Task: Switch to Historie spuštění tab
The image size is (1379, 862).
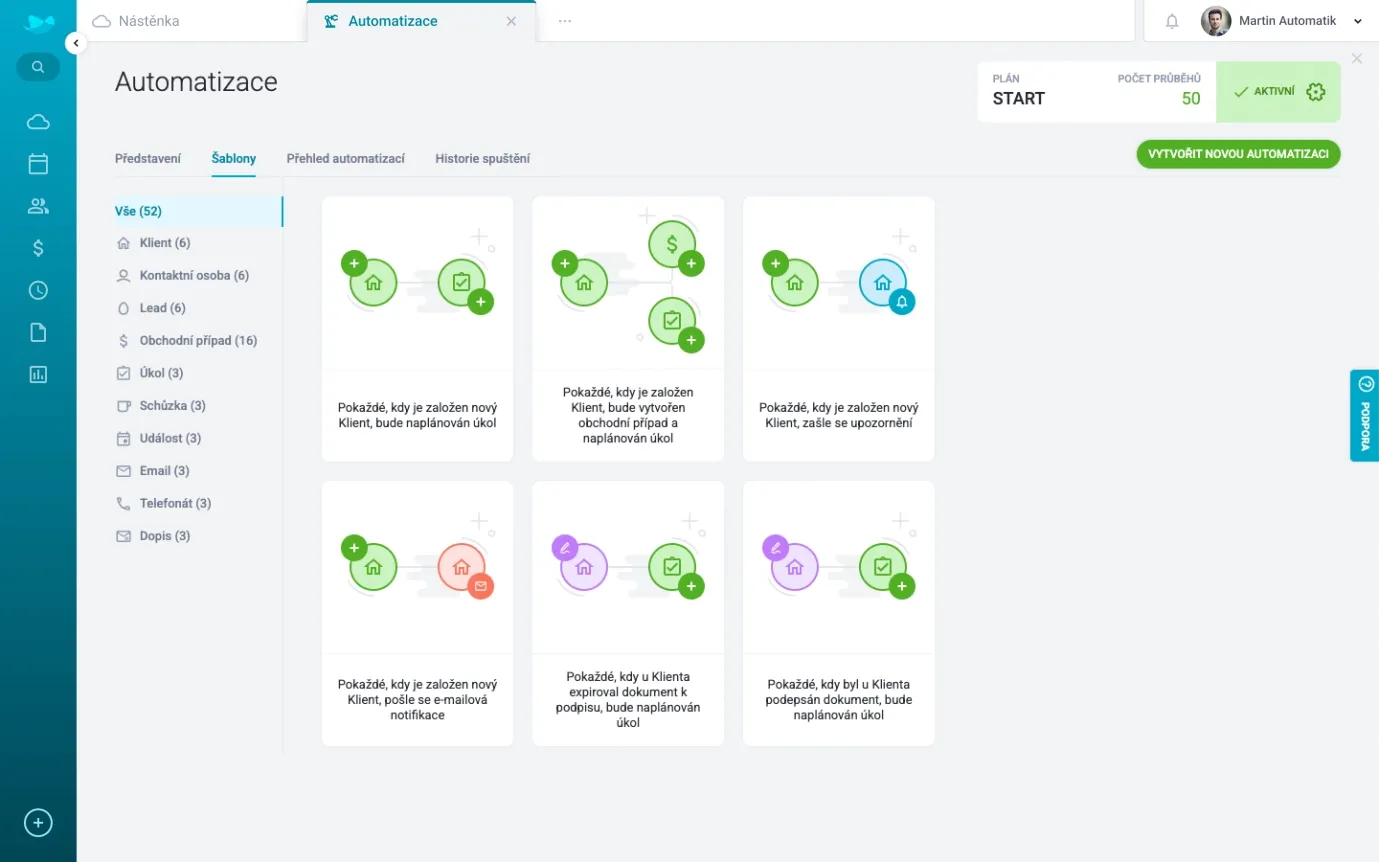Action: tap(482, 158)
